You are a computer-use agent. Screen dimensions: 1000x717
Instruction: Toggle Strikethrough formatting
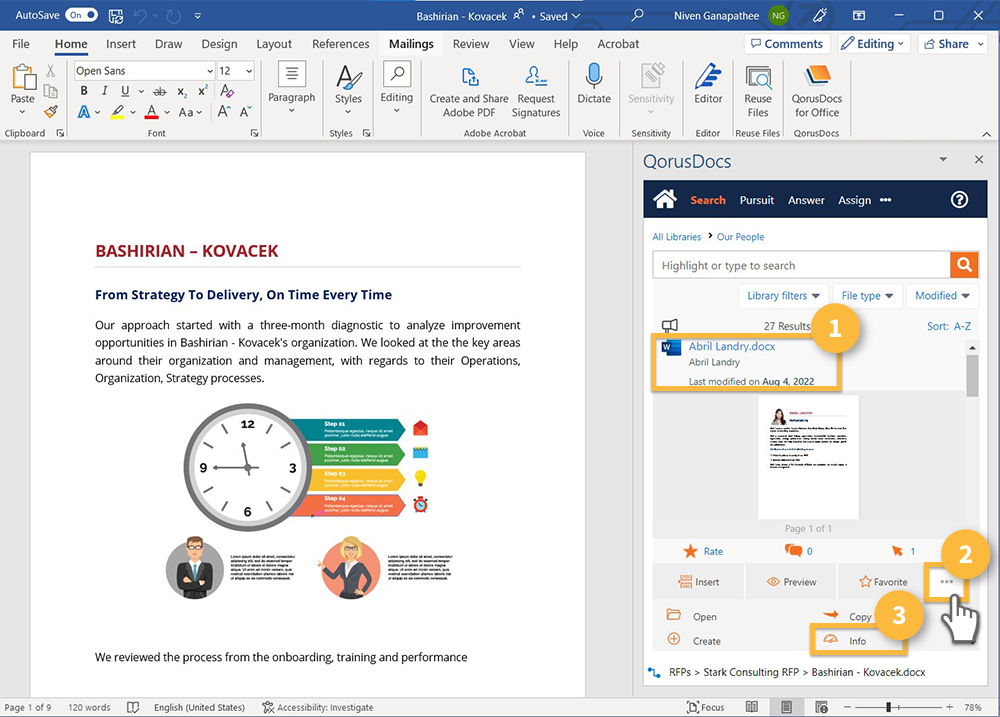pos(160,91)
